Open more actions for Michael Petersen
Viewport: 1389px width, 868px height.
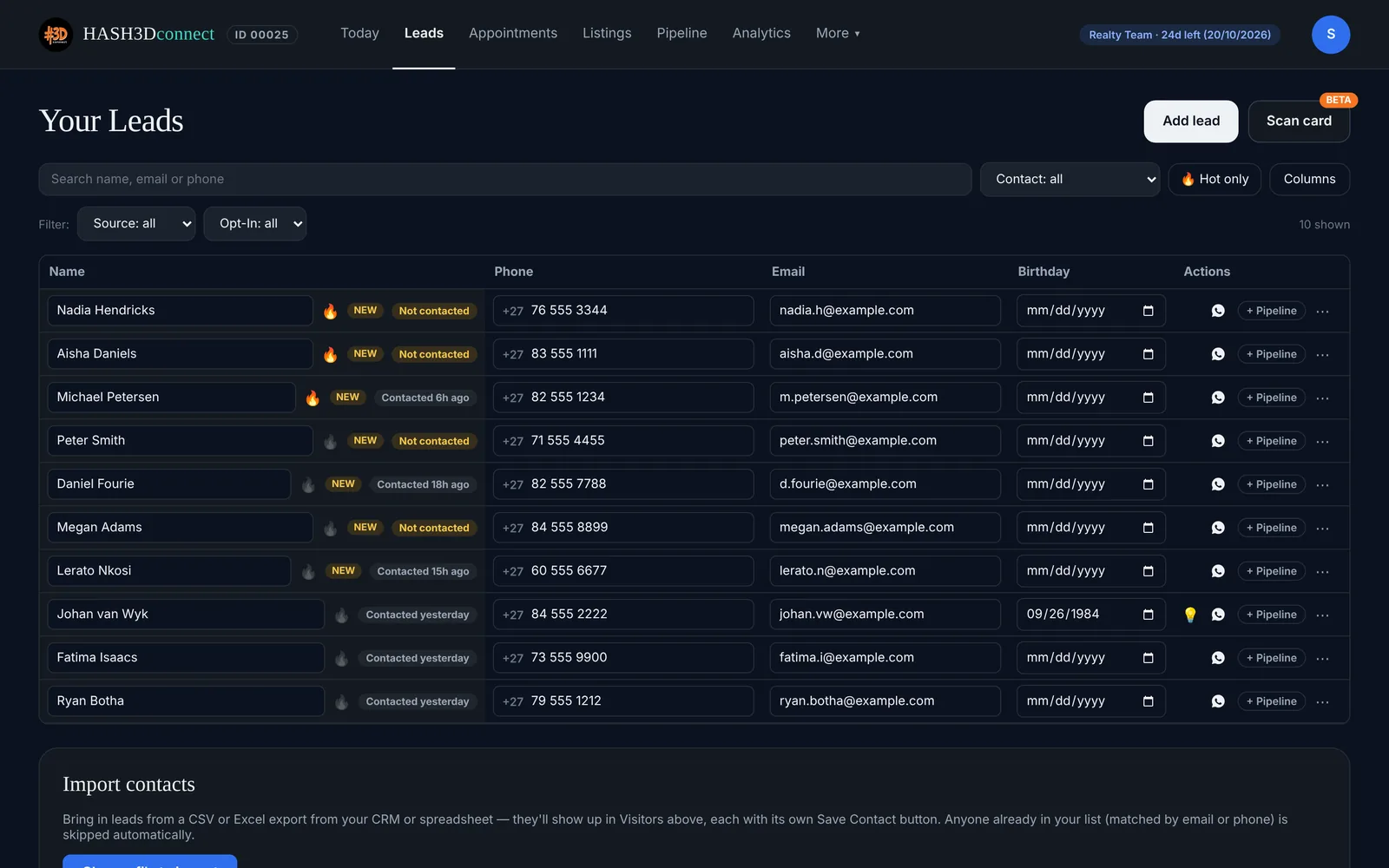pyautogui.click(x=1322, y=398)
